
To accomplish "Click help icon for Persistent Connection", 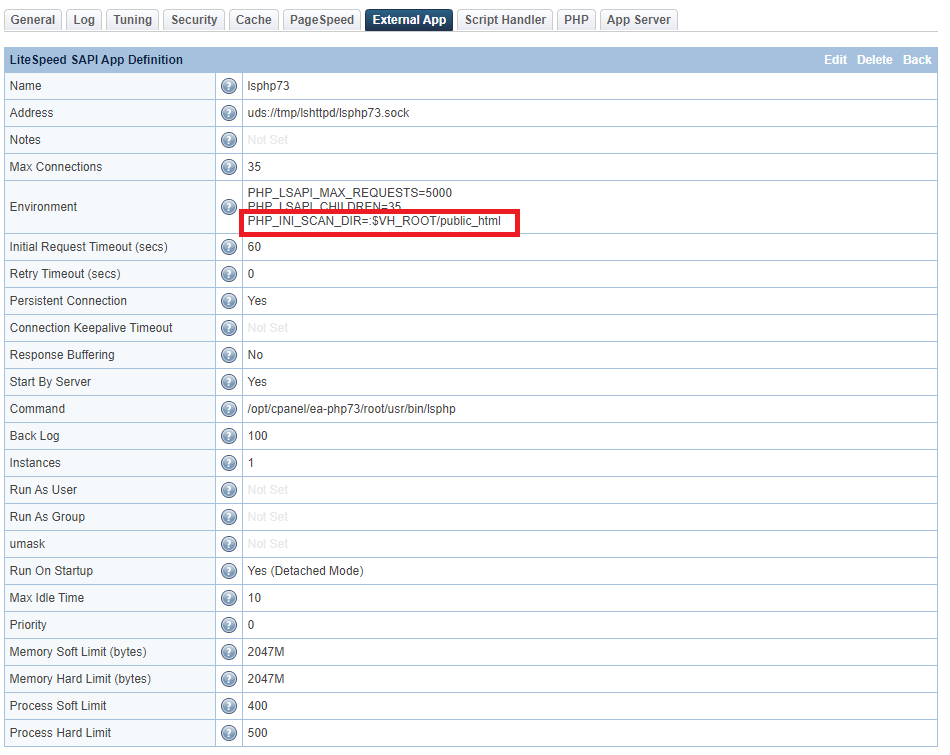I will pos(228,301).
